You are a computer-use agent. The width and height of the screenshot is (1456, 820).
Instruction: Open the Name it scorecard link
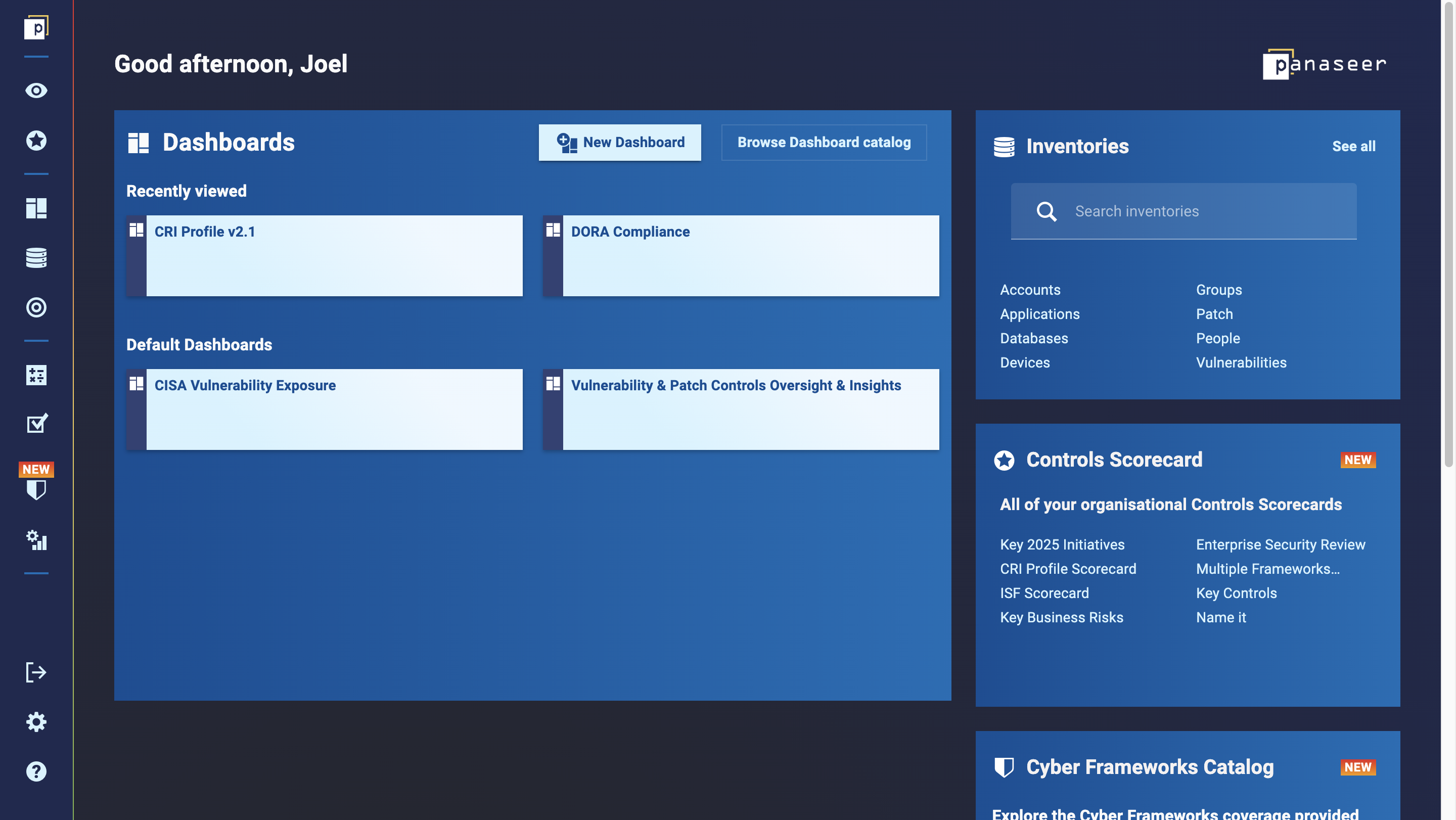click(1221, 618)
